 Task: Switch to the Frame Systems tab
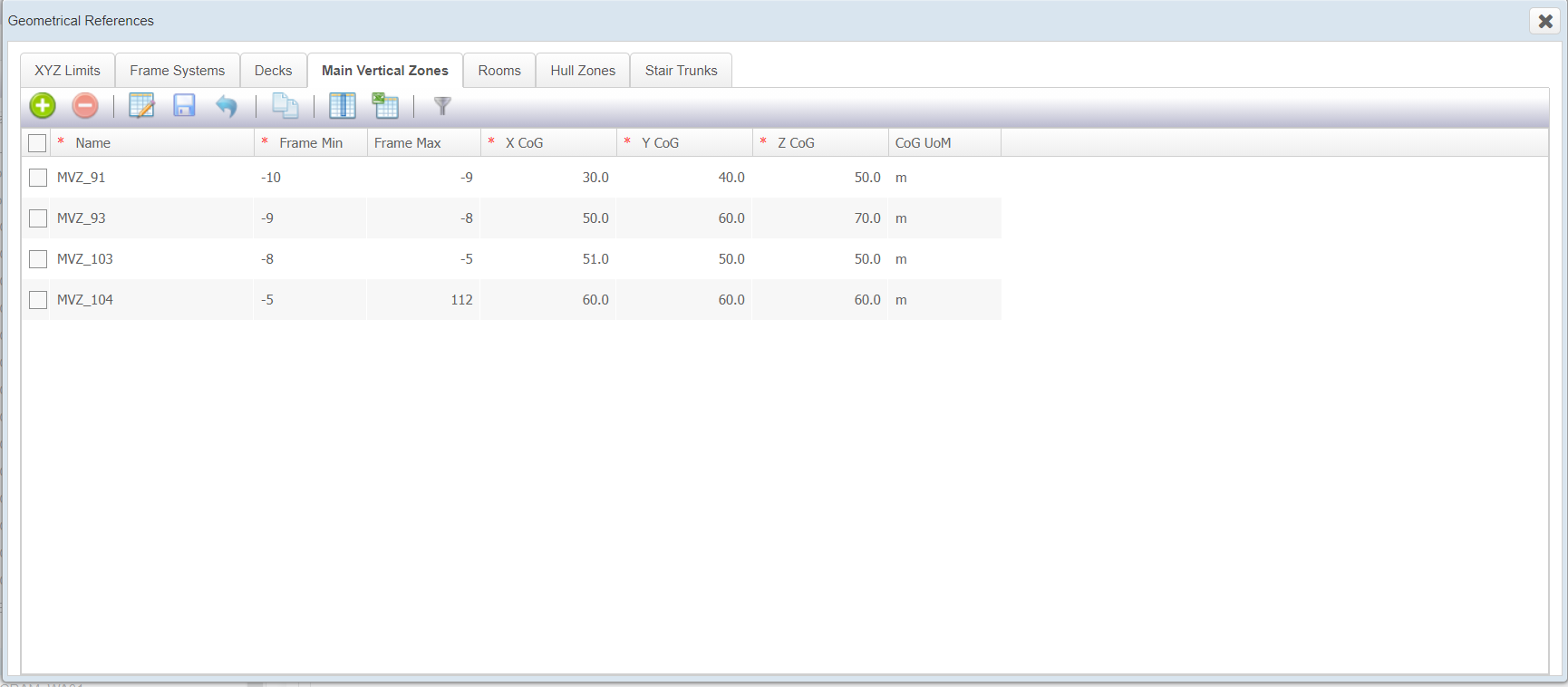click(x=177, y=71)
